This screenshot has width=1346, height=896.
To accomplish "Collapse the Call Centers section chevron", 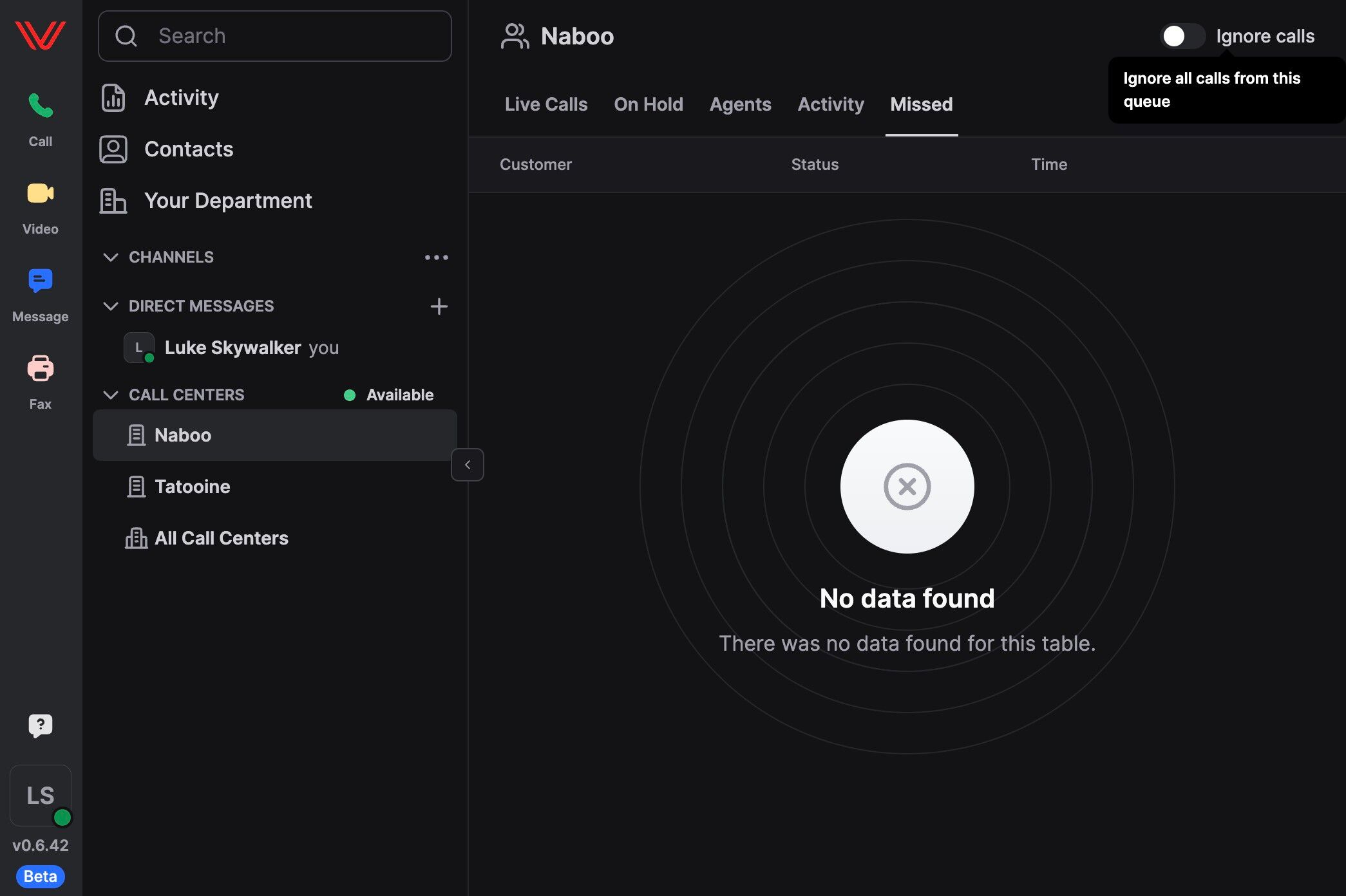I will pyautogui.click(x=111, y=395).
